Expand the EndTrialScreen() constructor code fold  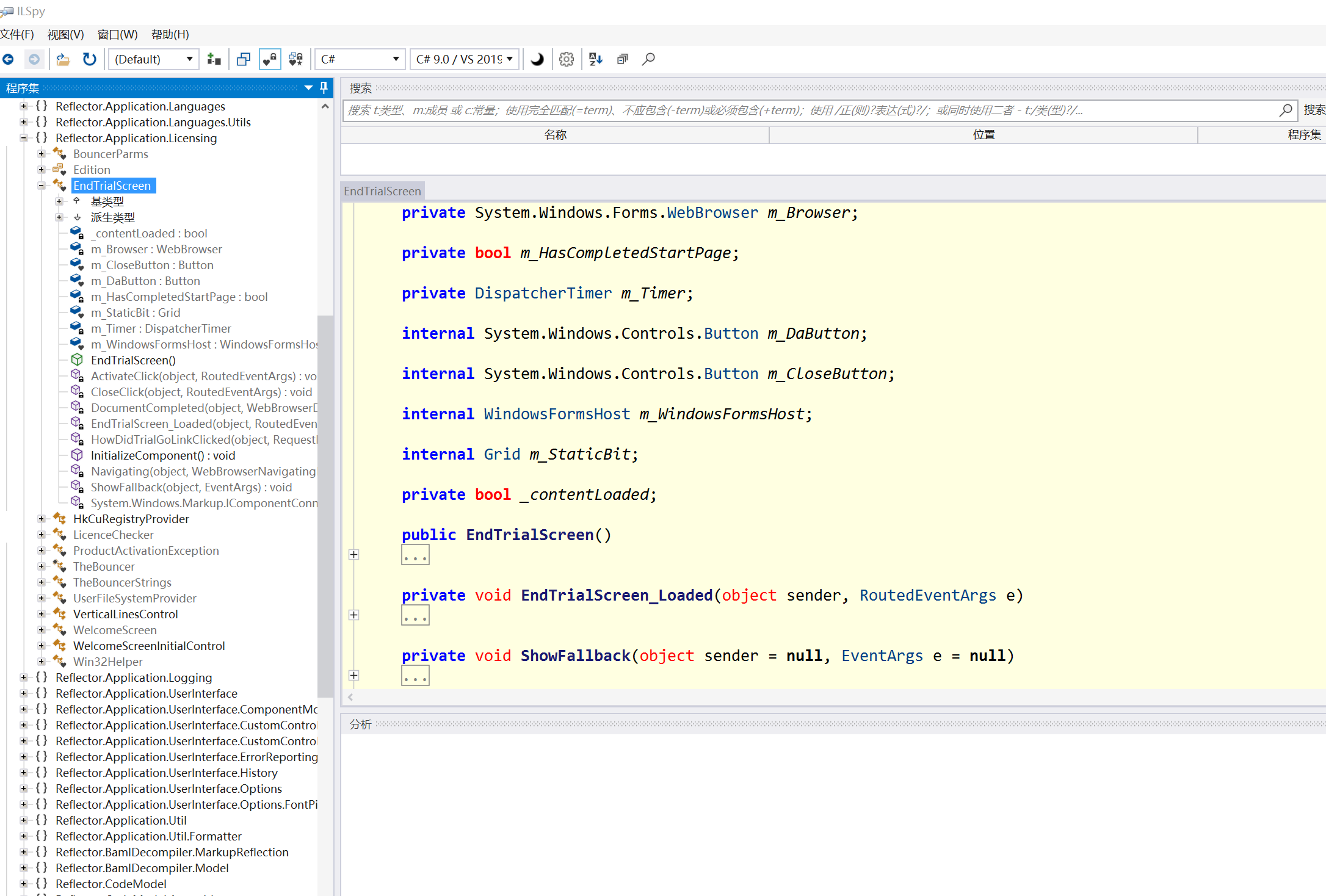click(x=353, y=554)
